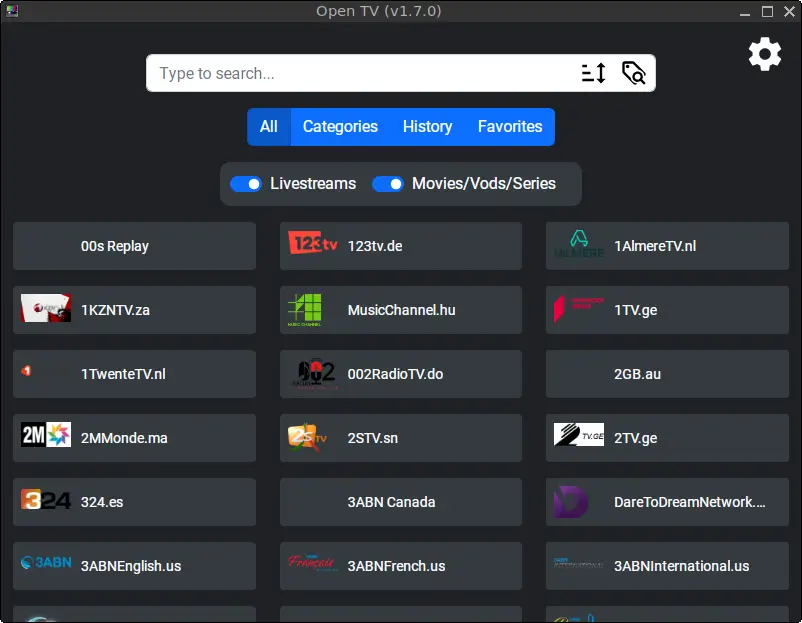The height and width of the screenshot is (623, 802).
Task: Open settings with the gear icon
Action: [765, 54]
